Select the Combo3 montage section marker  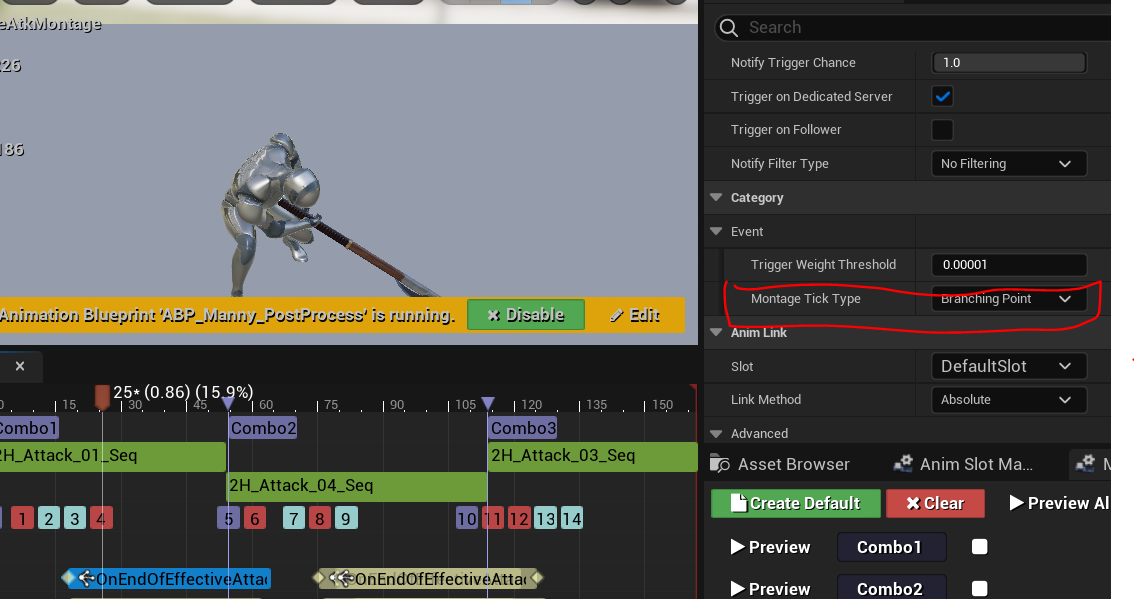pos(523,428)
